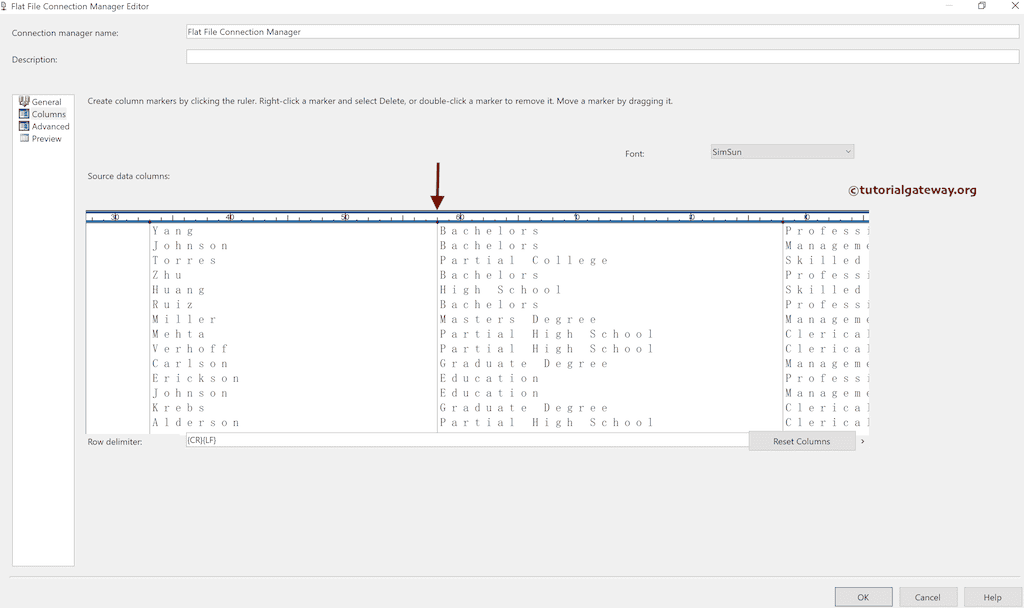
Task: Open the General page
Action: 46,102
